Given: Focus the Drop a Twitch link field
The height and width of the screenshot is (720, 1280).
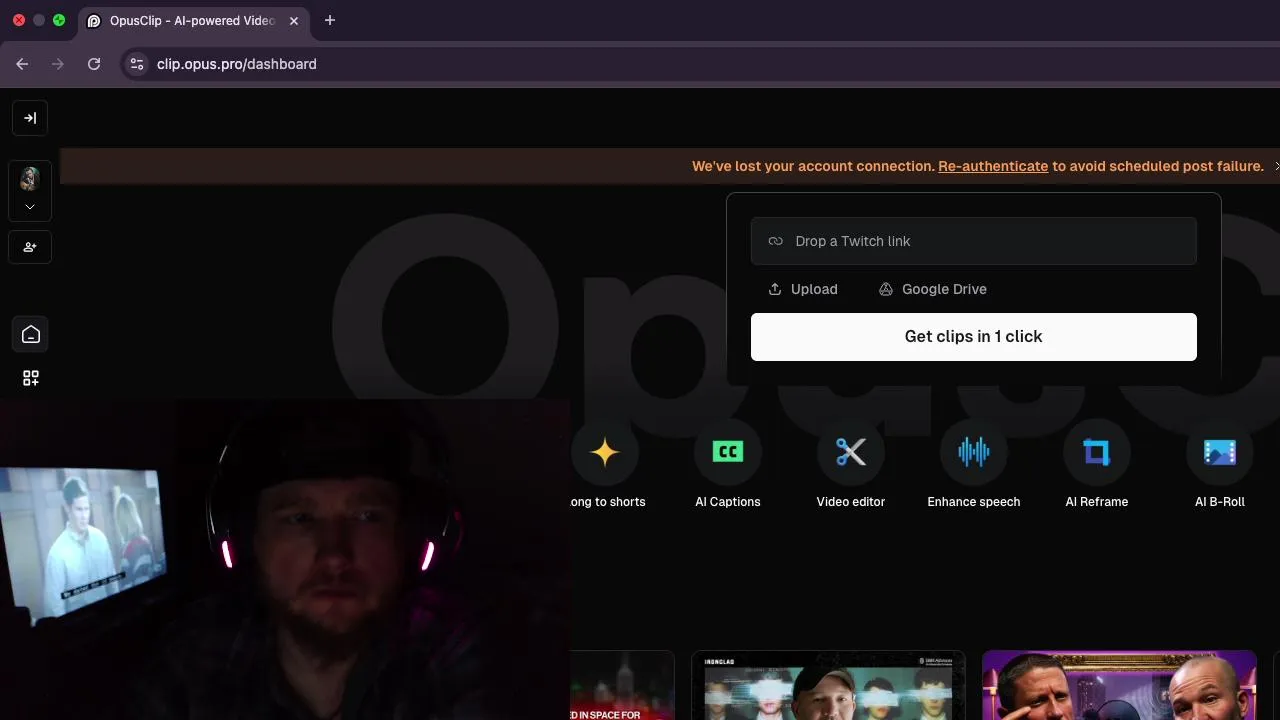Looking at the screenshot, I should pos(973,241).
